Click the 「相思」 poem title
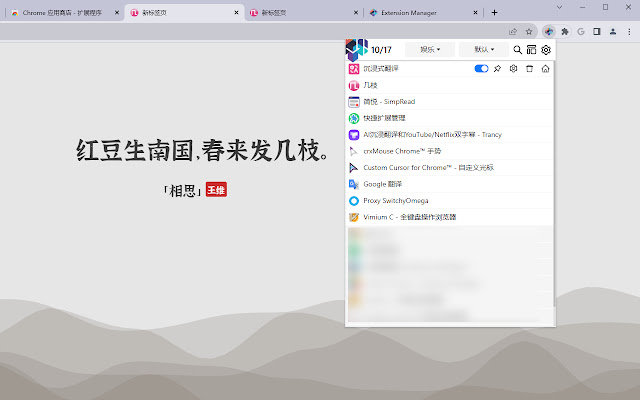The image size is (640, 400). tap(182, 191)
